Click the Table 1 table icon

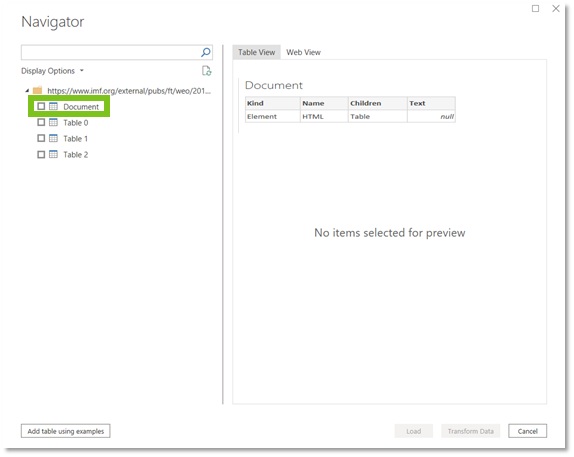[x=53, y=138]
